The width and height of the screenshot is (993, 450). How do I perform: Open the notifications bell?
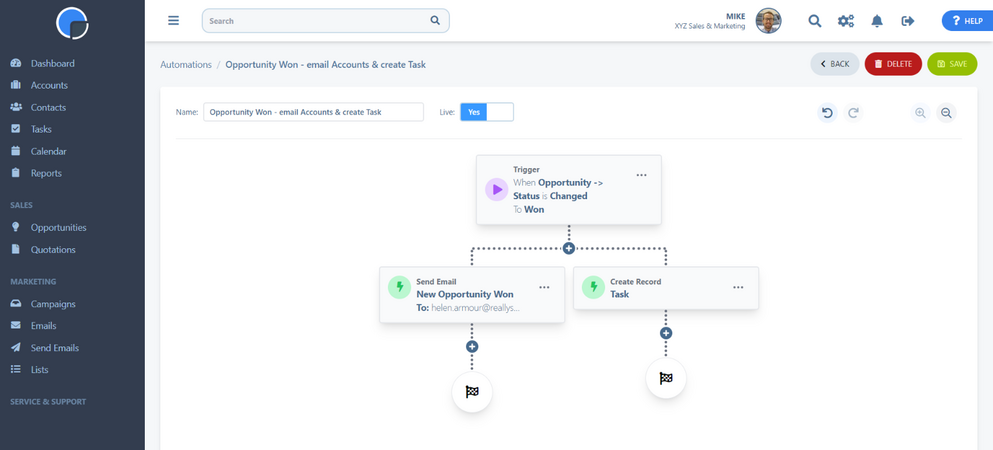(876, 21)
